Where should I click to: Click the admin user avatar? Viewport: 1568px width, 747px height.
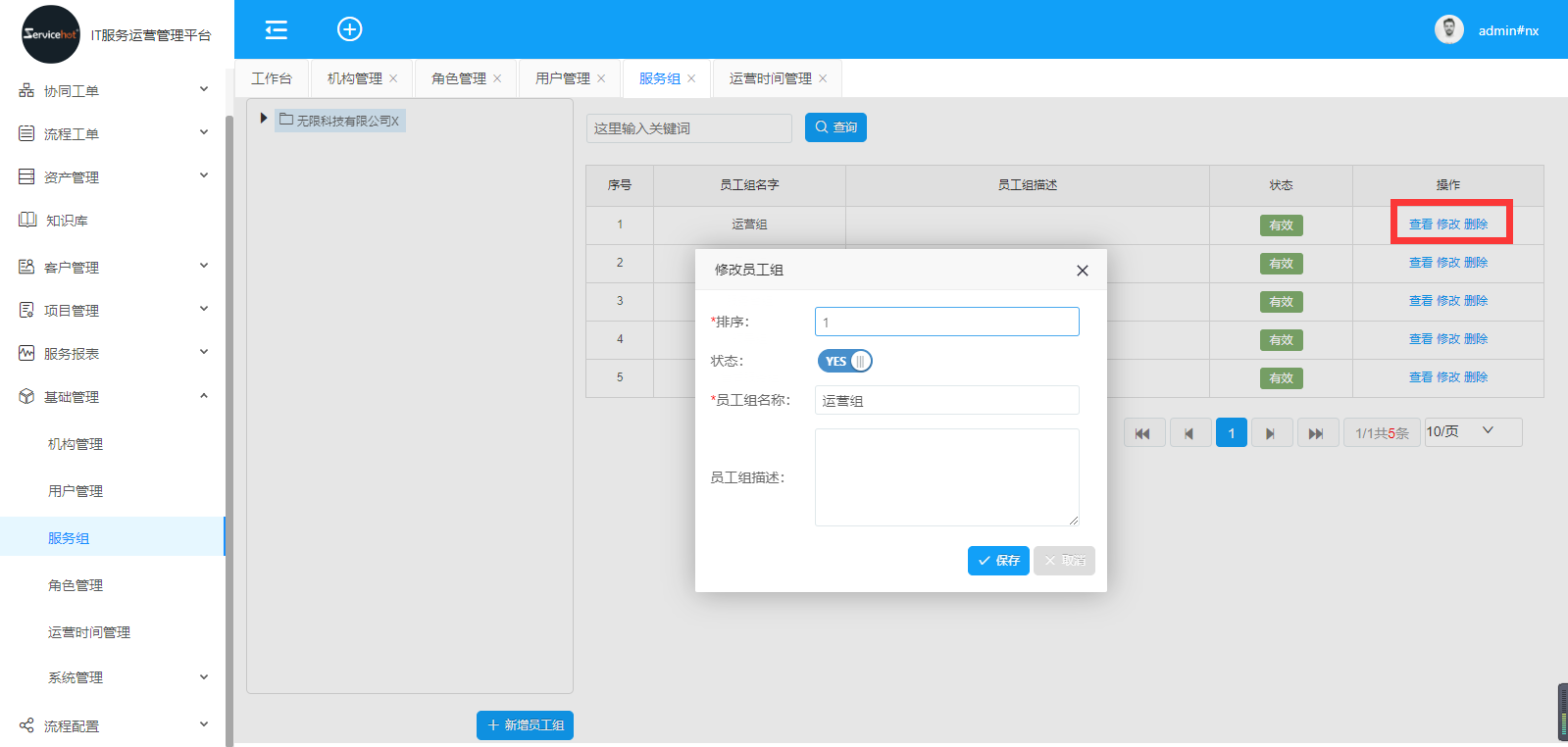[x=1448, y=30]
